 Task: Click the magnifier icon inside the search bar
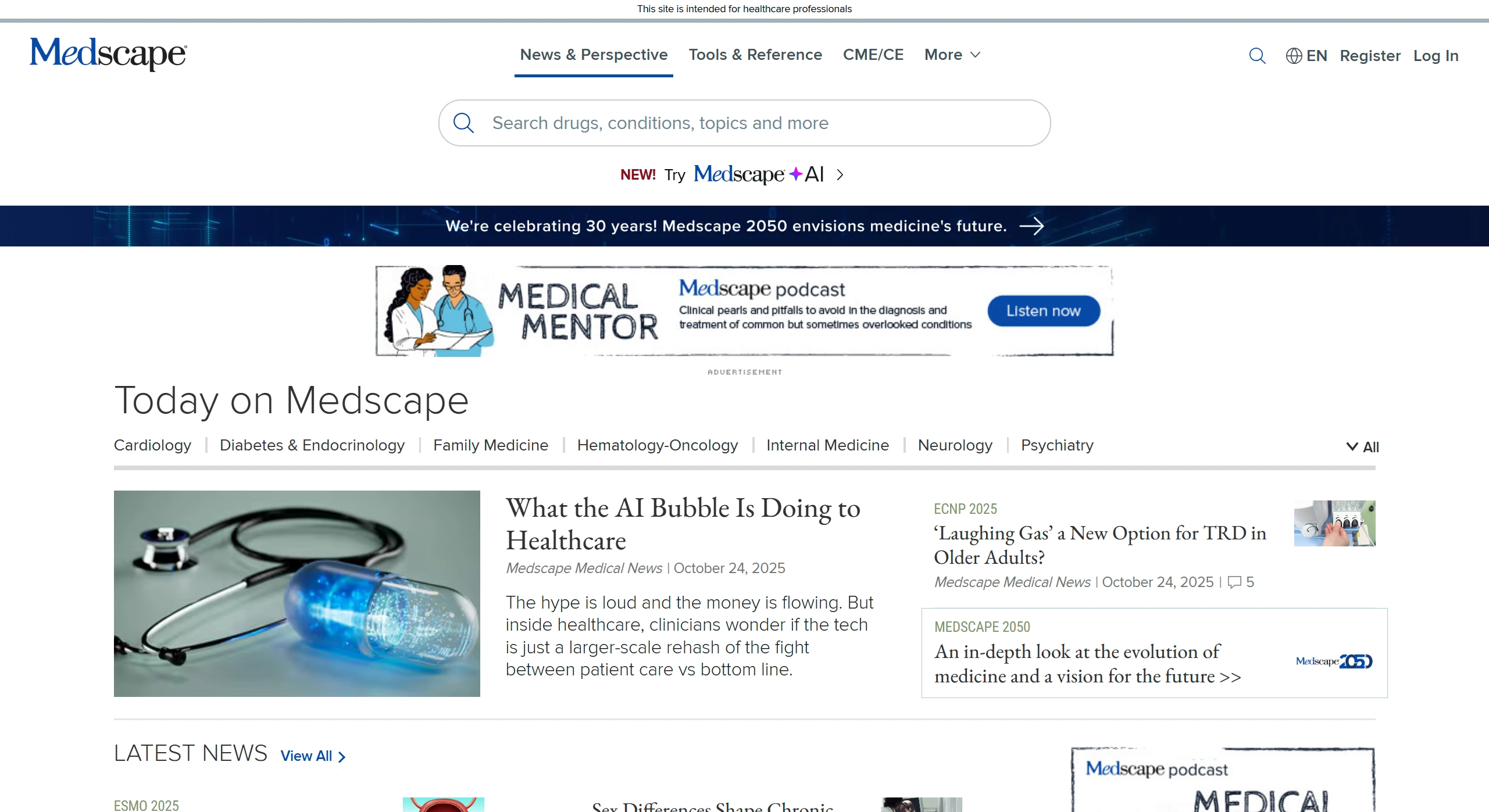[463, 123]
